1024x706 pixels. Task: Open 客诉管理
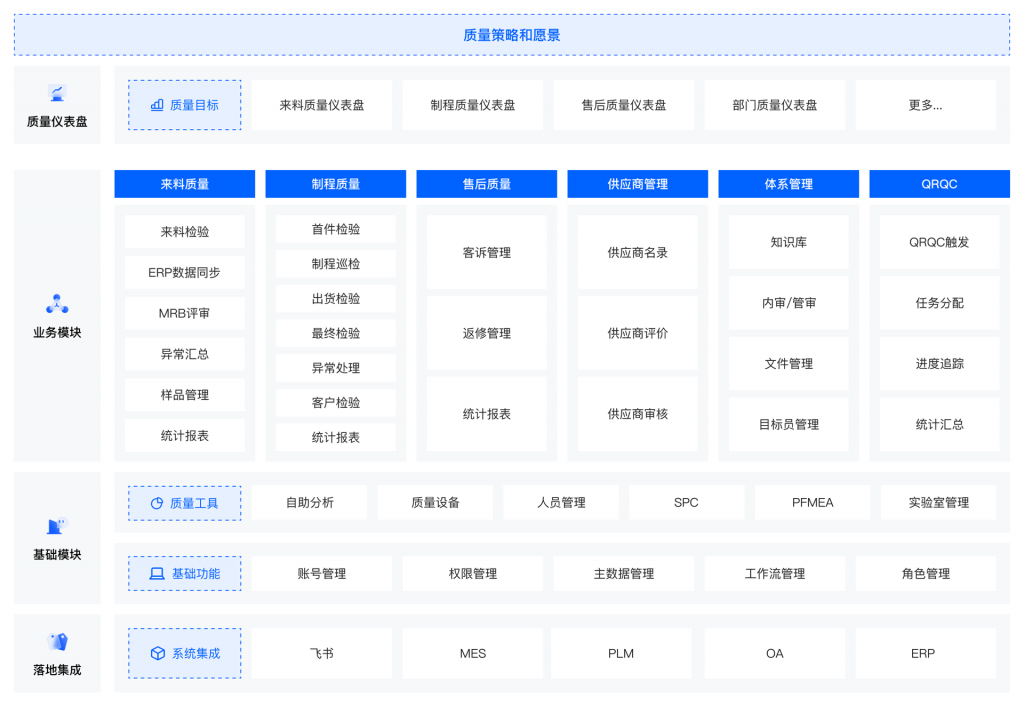click(487, 253)
